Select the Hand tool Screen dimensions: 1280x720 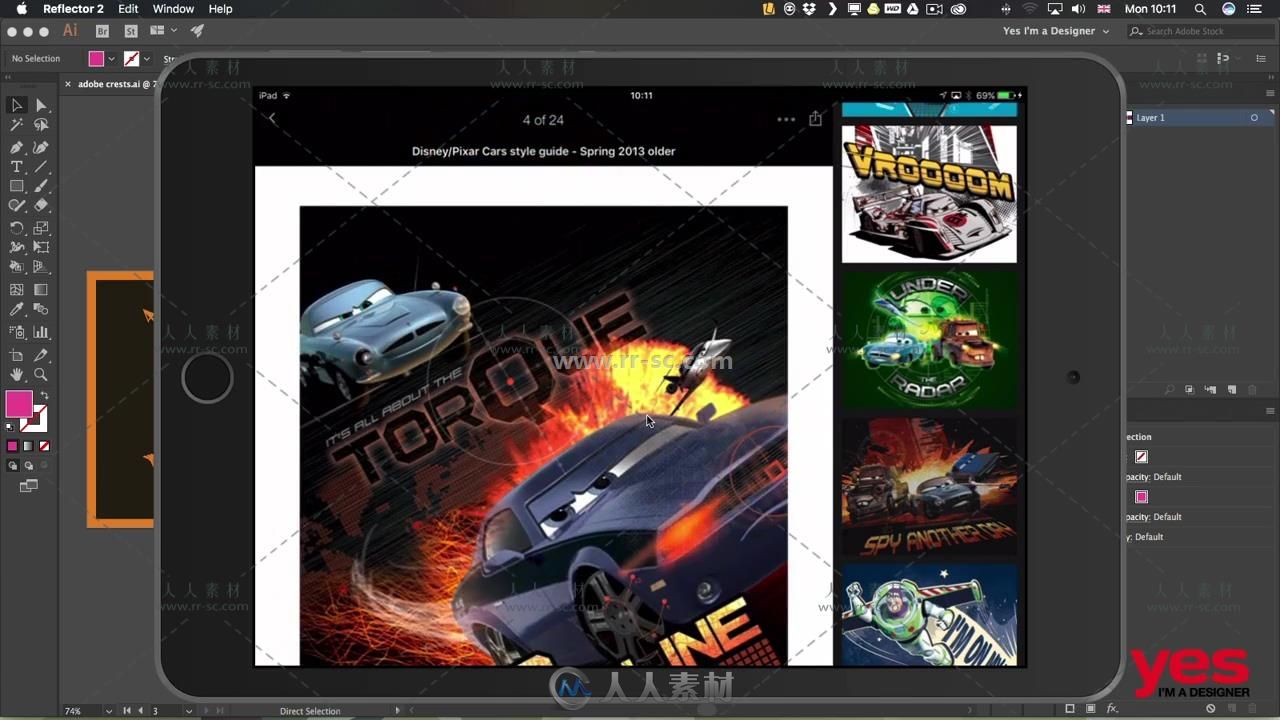17,375
